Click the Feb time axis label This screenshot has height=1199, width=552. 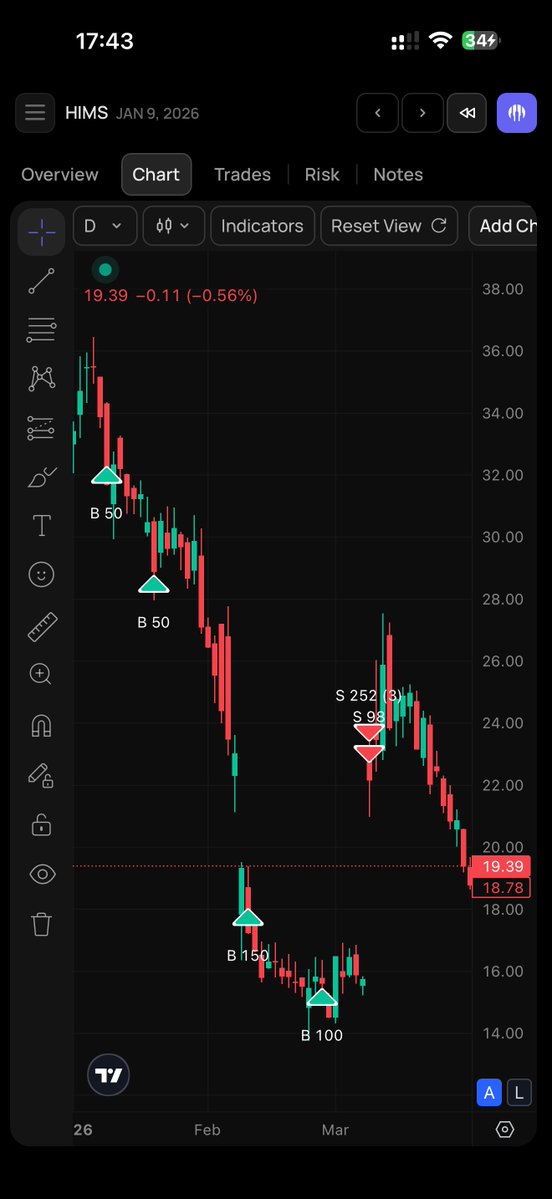click(x=207, y=1129)
